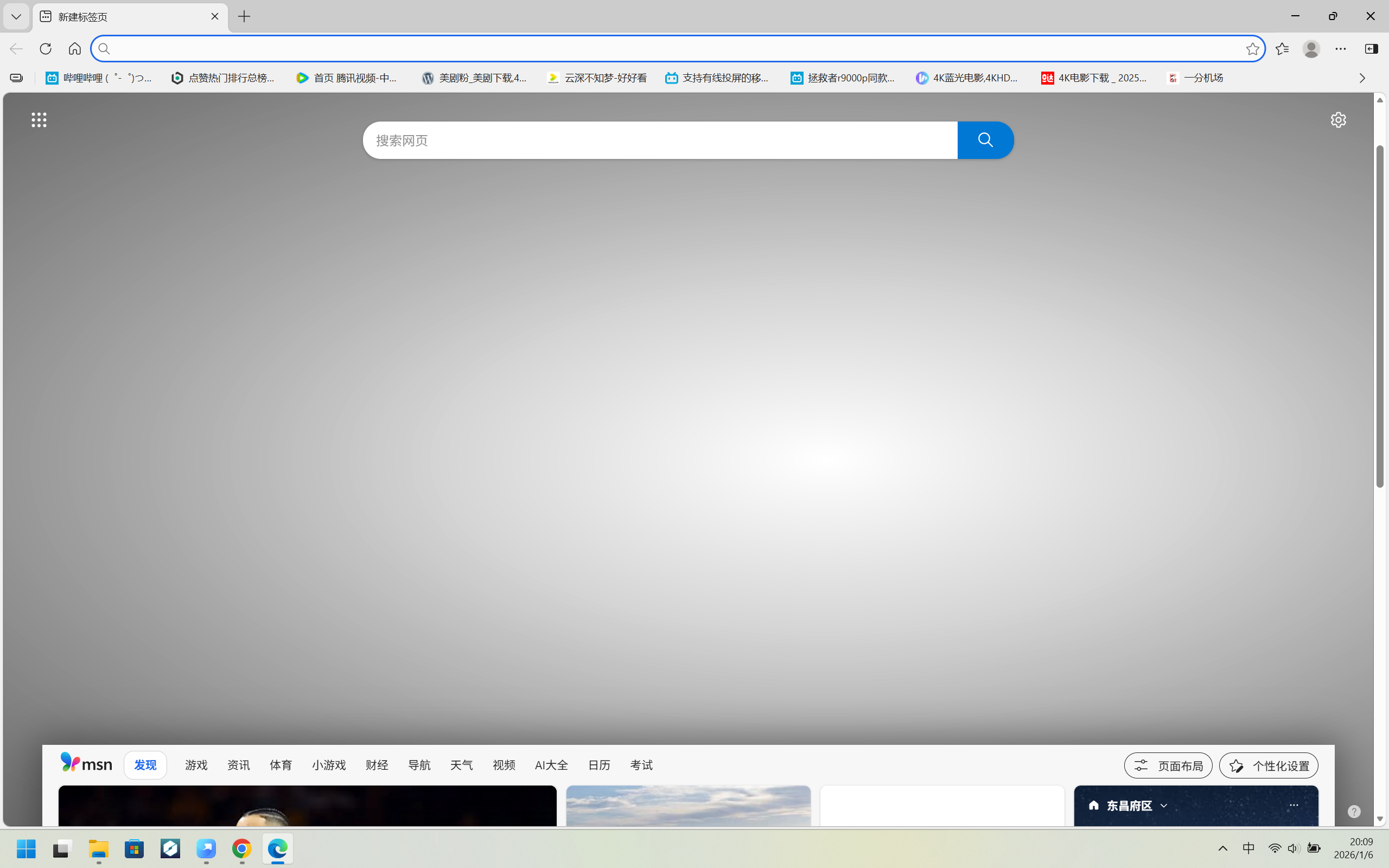Screen dimensions: 1389x868
Task: Open the apps grid launcher icon
Action: coord(39,119)
